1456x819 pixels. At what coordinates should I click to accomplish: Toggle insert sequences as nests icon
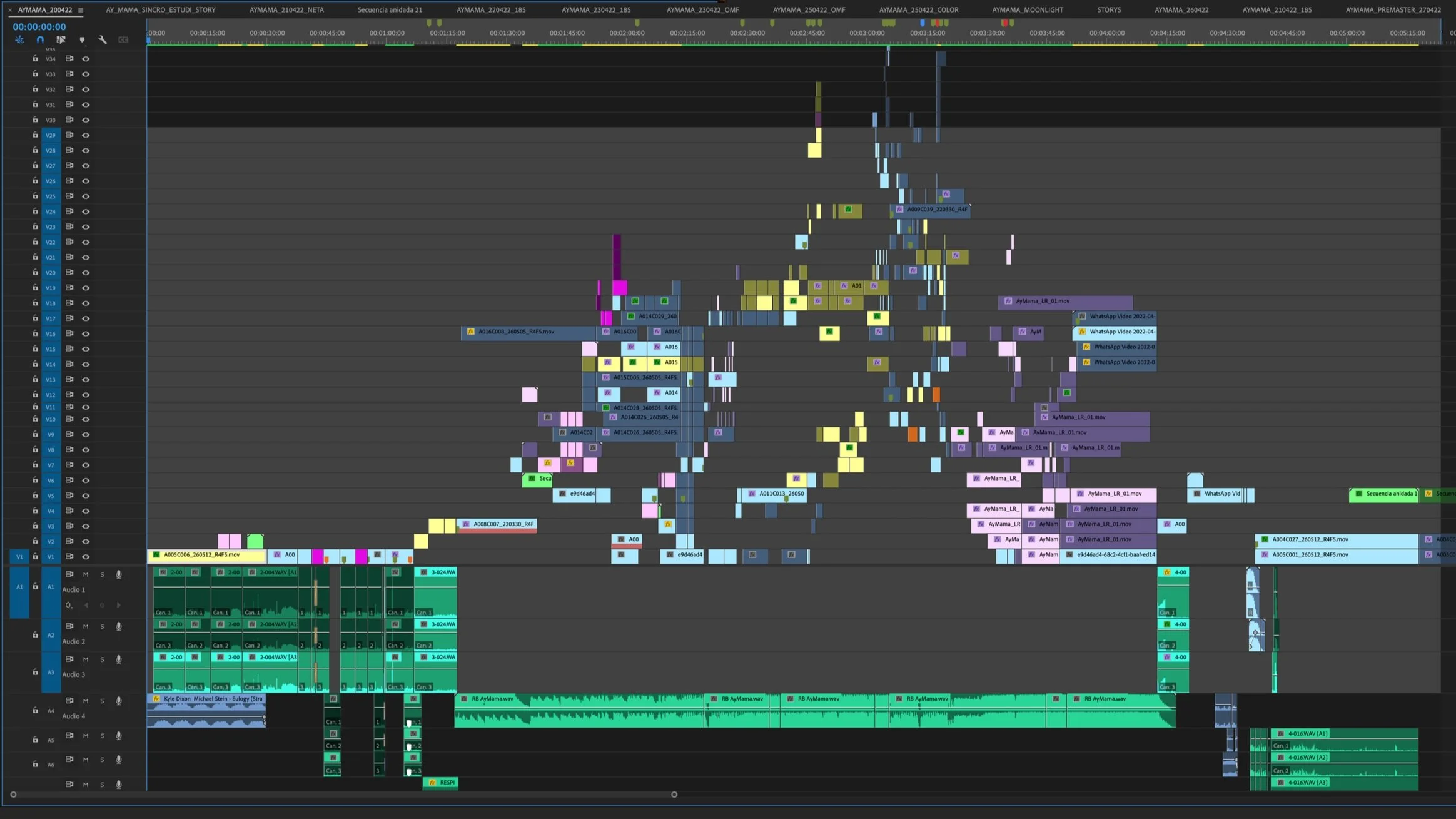(19, 39)
